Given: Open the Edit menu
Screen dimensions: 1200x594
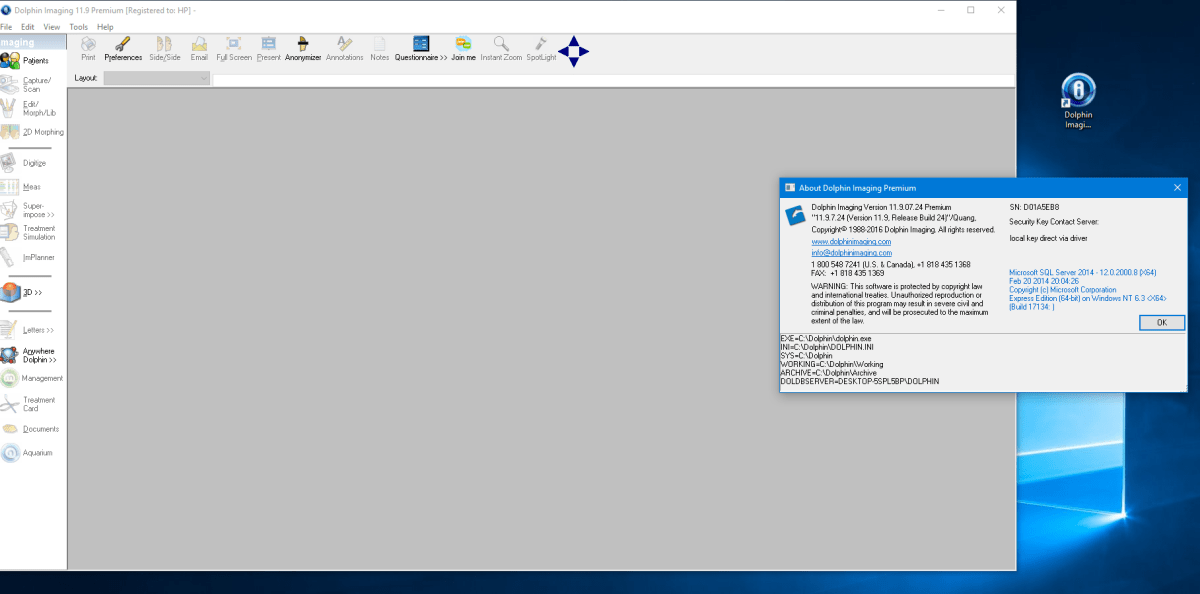Looking at the screenshot, I should [28, 27].
